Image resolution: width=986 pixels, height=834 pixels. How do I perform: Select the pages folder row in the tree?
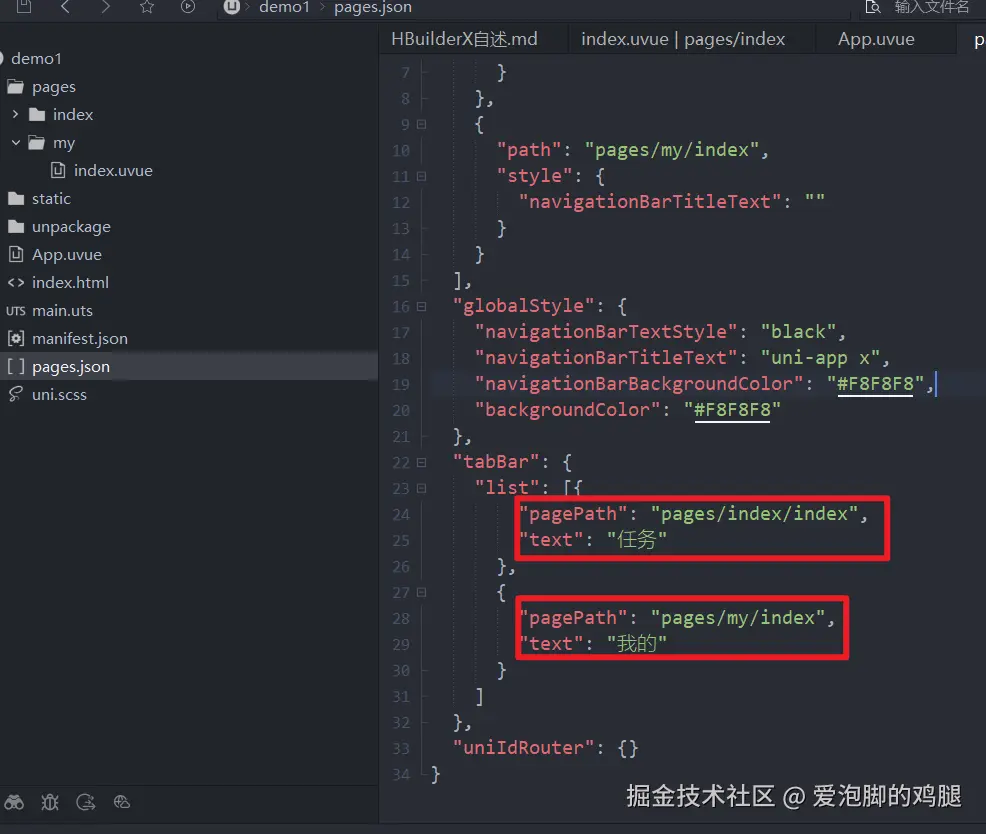pyautogui.click(x=189, y=86)
